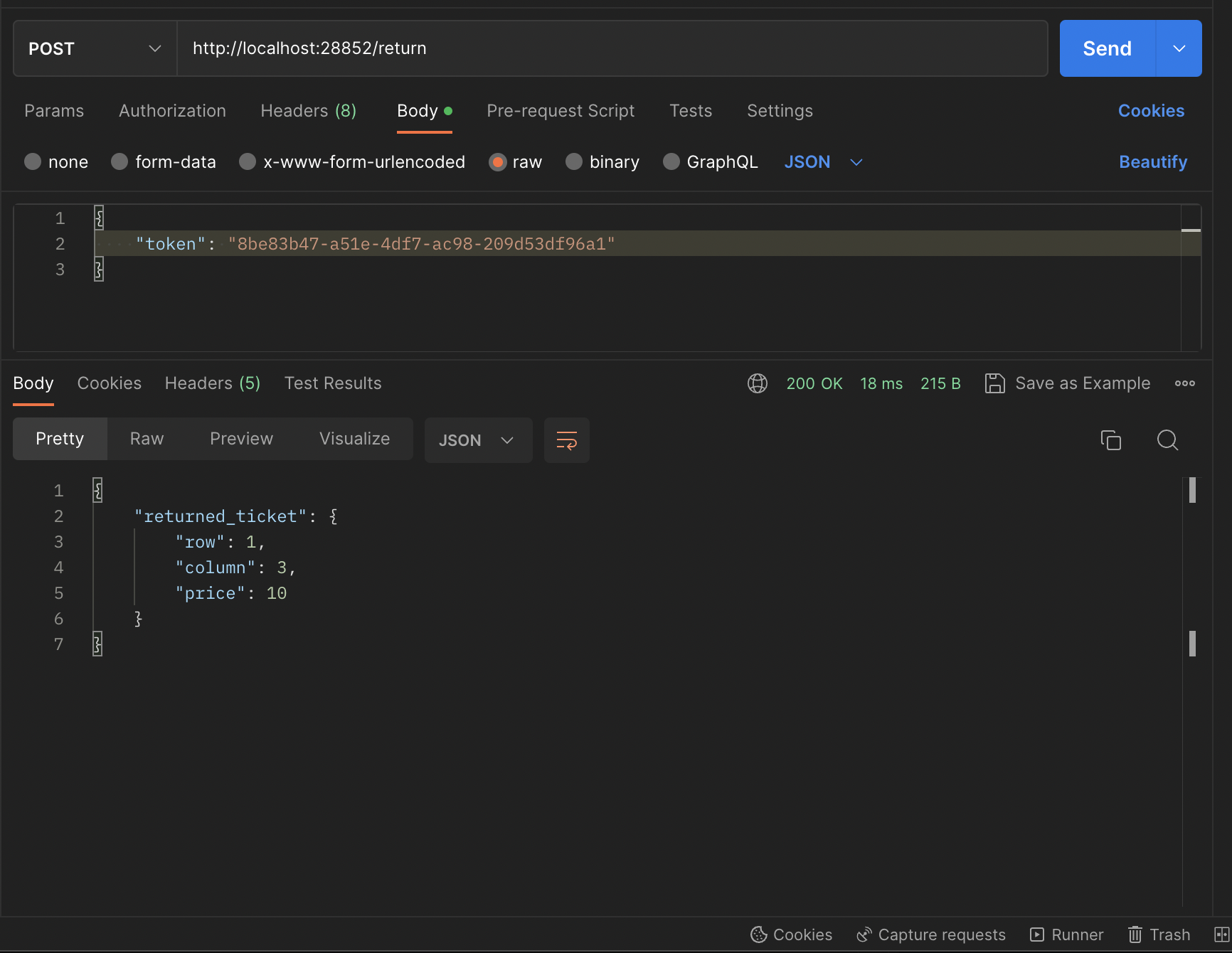Open the Test Results response tab

point(333,383)
